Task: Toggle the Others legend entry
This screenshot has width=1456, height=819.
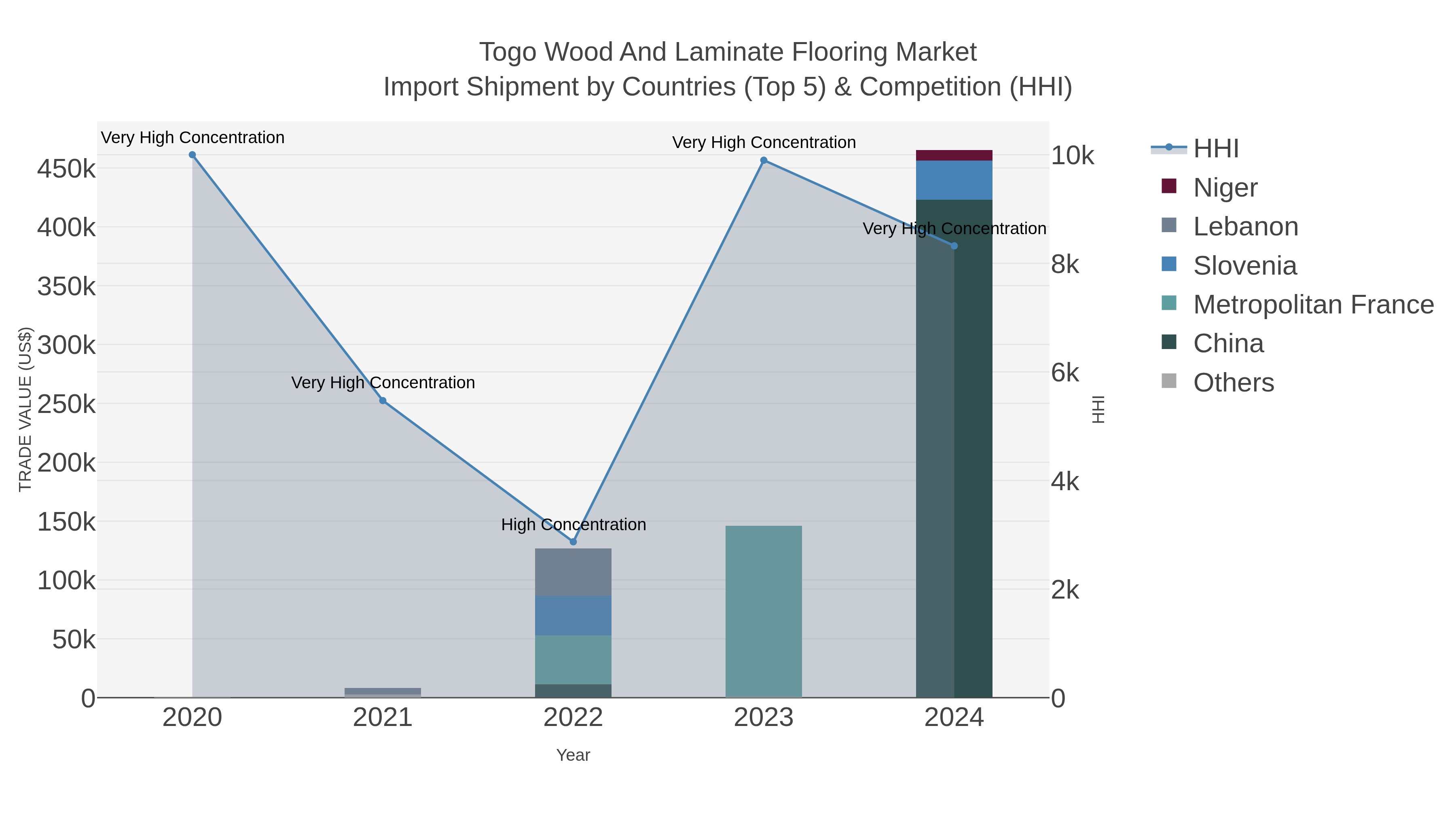Action: coord(1217,382)
